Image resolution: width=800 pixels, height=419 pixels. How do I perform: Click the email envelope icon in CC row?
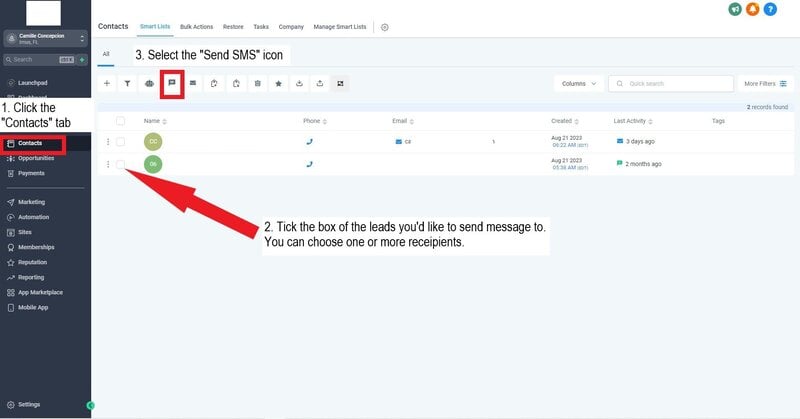tap(398, 141)
